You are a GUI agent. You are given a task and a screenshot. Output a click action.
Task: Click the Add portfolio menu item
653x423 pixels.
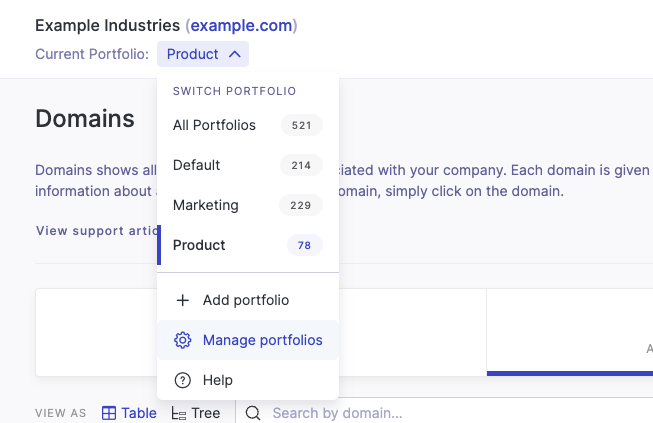click(x=246, y=300)
